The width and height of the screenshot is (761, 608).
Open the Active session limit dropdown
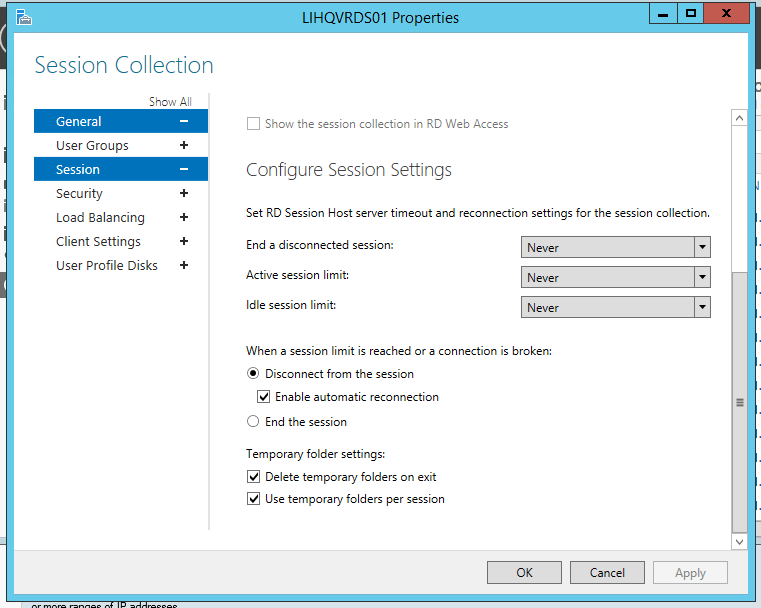(615, 278)
